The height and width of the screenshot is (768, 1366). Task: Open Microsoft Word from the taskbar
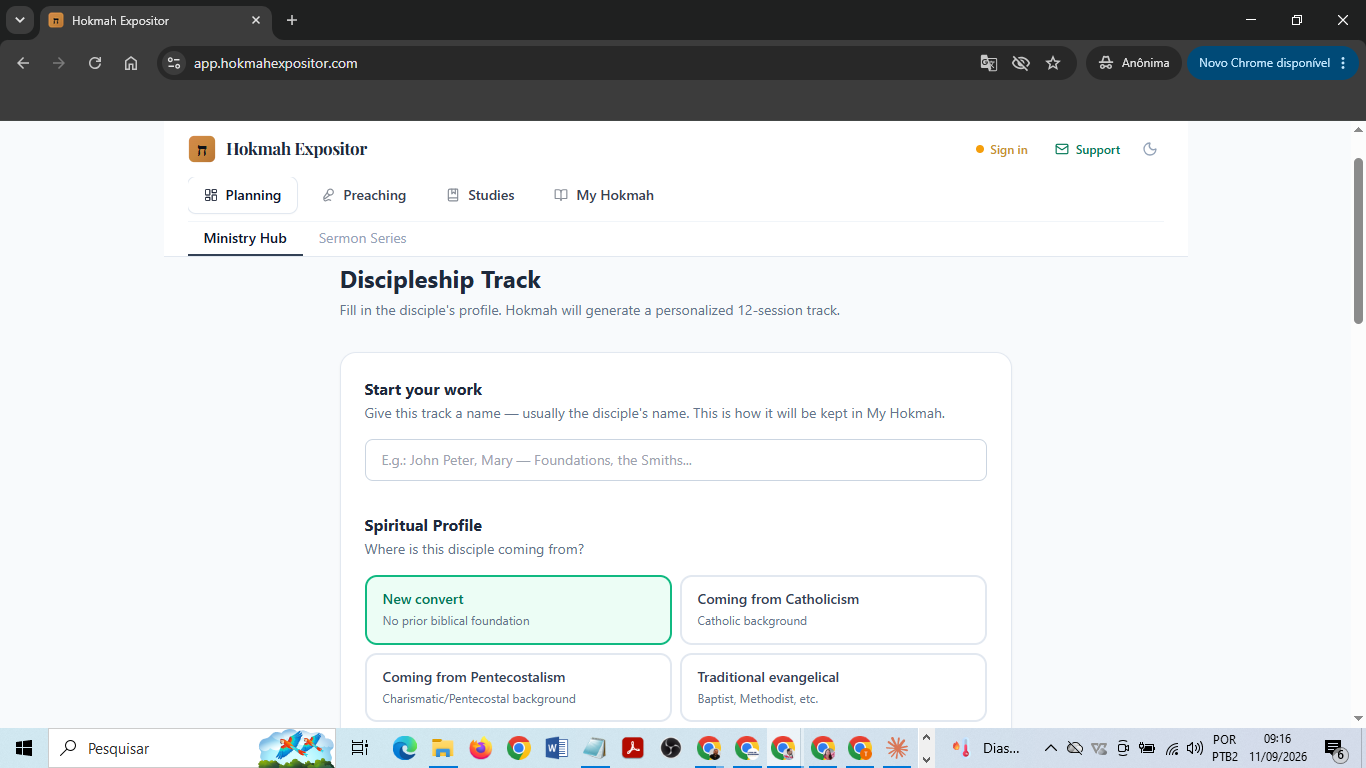(556, 748)
